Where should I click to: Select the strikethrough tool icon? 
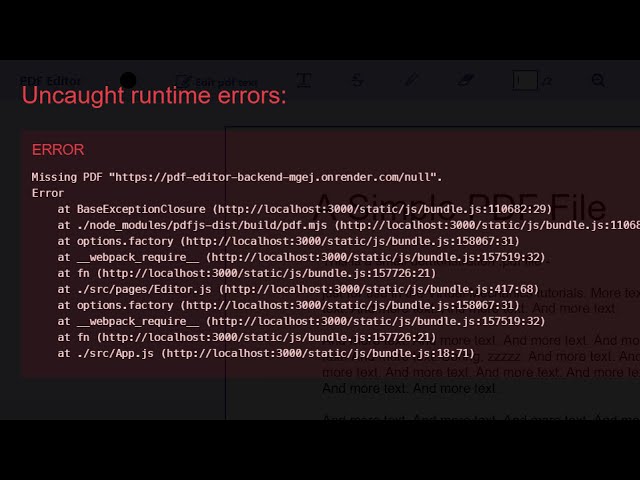358,80
